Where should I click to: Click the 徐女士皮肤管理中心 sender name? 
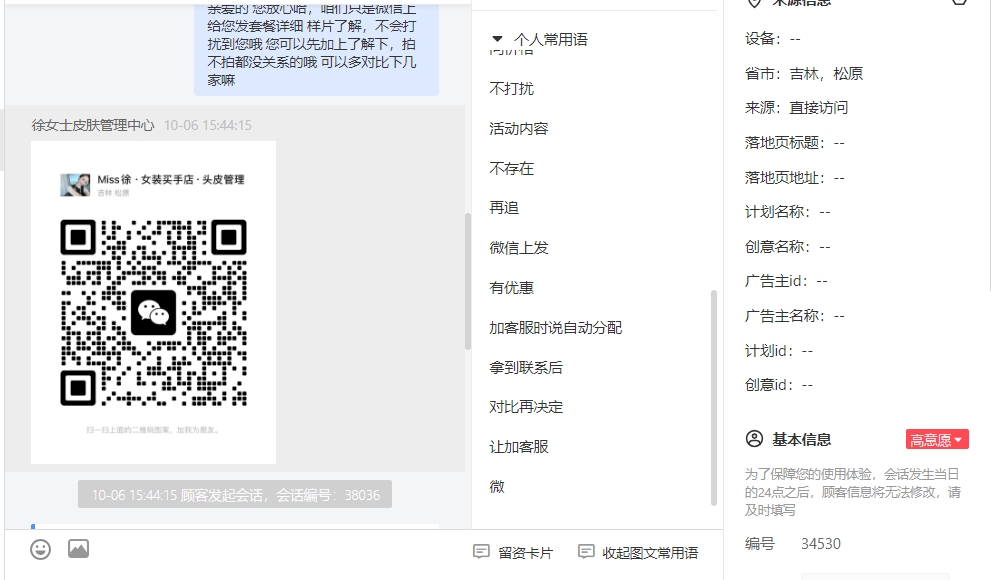tap(93, 125)
